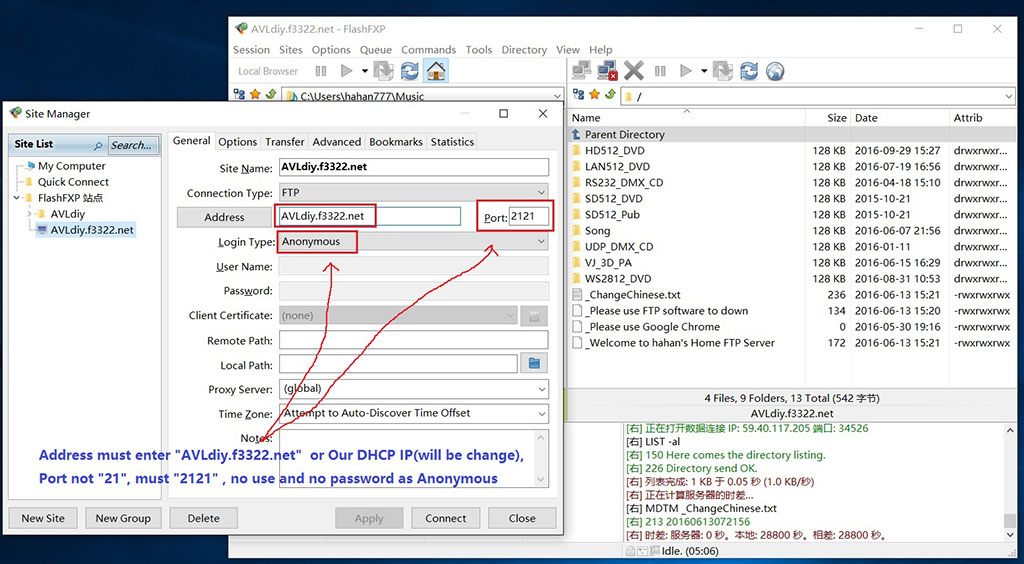Click the certificate icon beside Client Certificate
Screen dimensions: 1024x564
pyautogui.click(x=534, y=315)
